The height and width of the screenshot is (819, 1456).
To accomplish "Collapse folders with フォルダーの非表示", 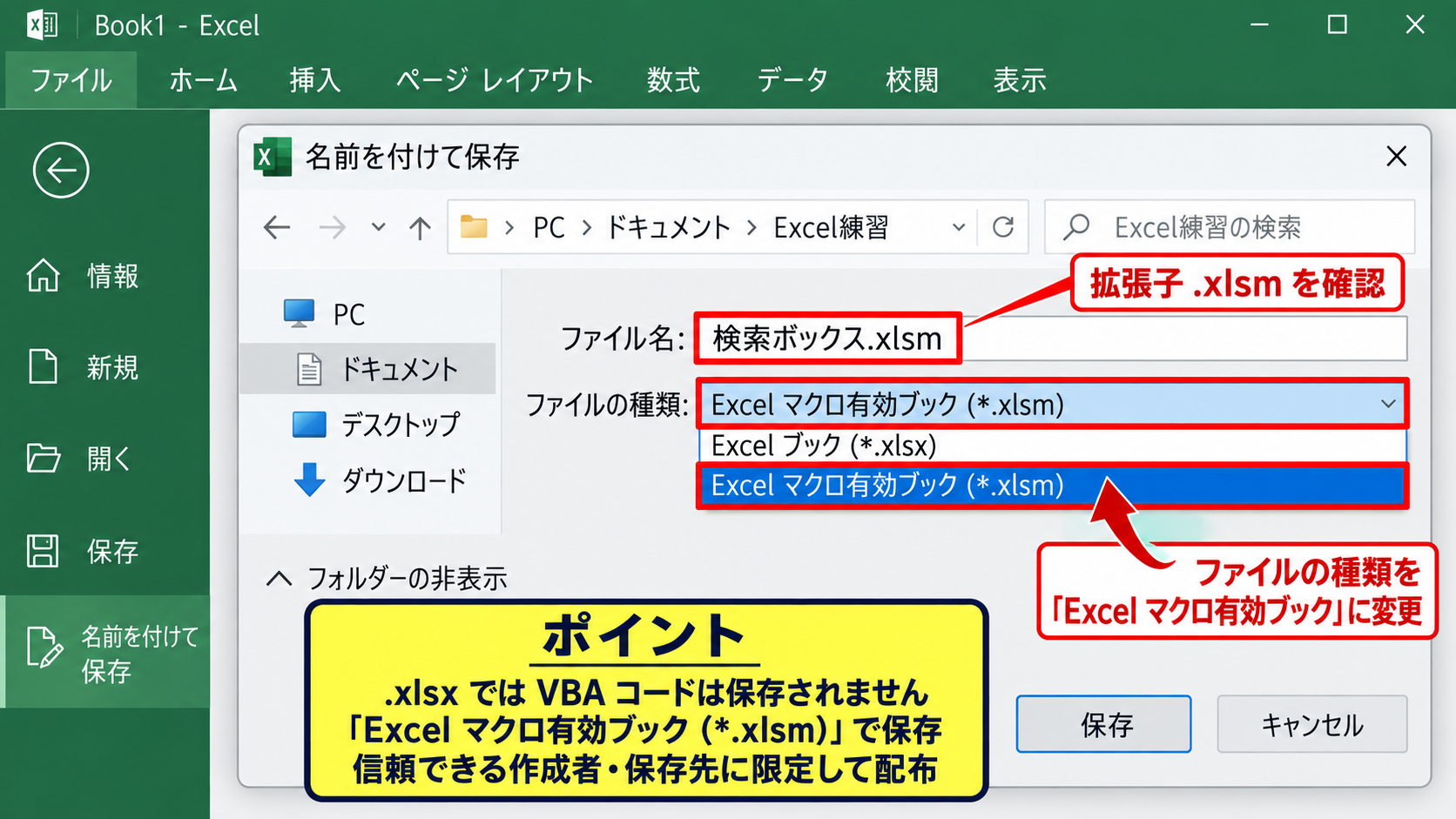I will 387,578.
